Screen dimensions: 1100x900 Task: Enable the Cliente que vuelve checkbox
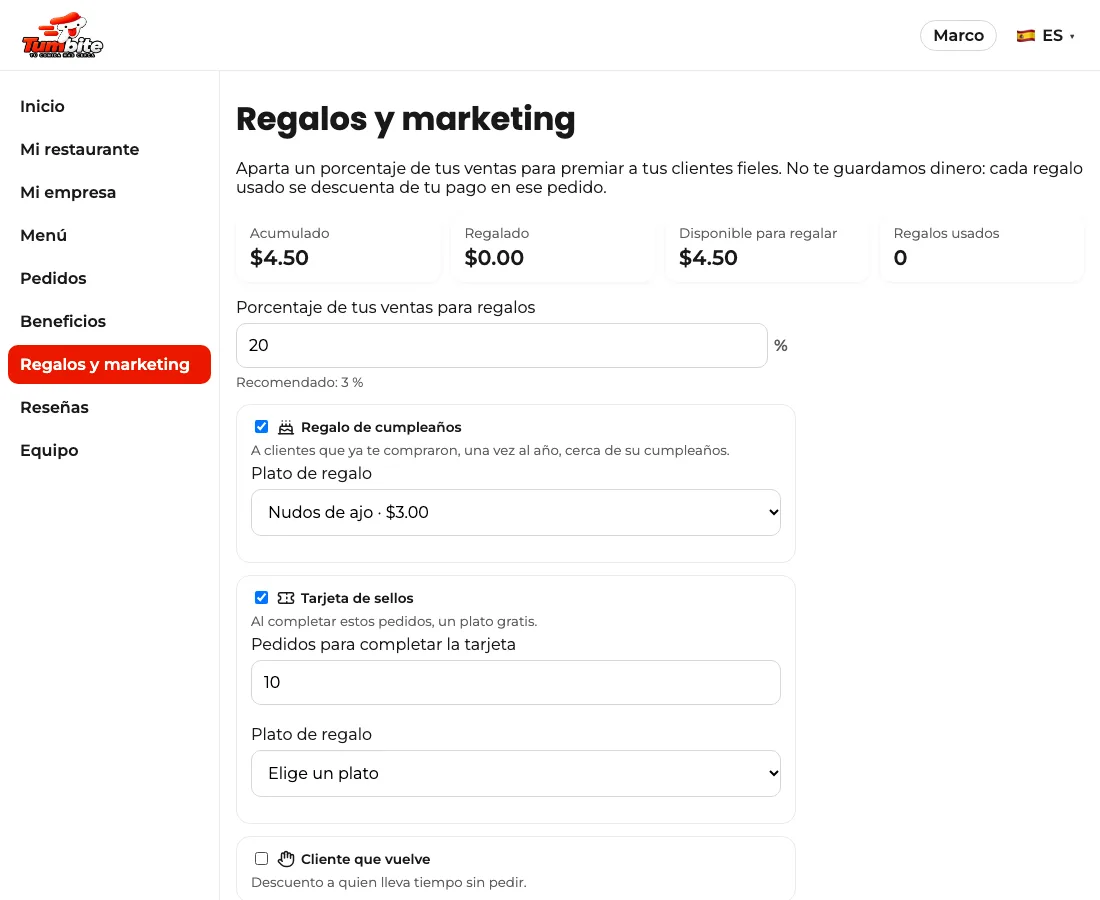[x=262, y=859]
